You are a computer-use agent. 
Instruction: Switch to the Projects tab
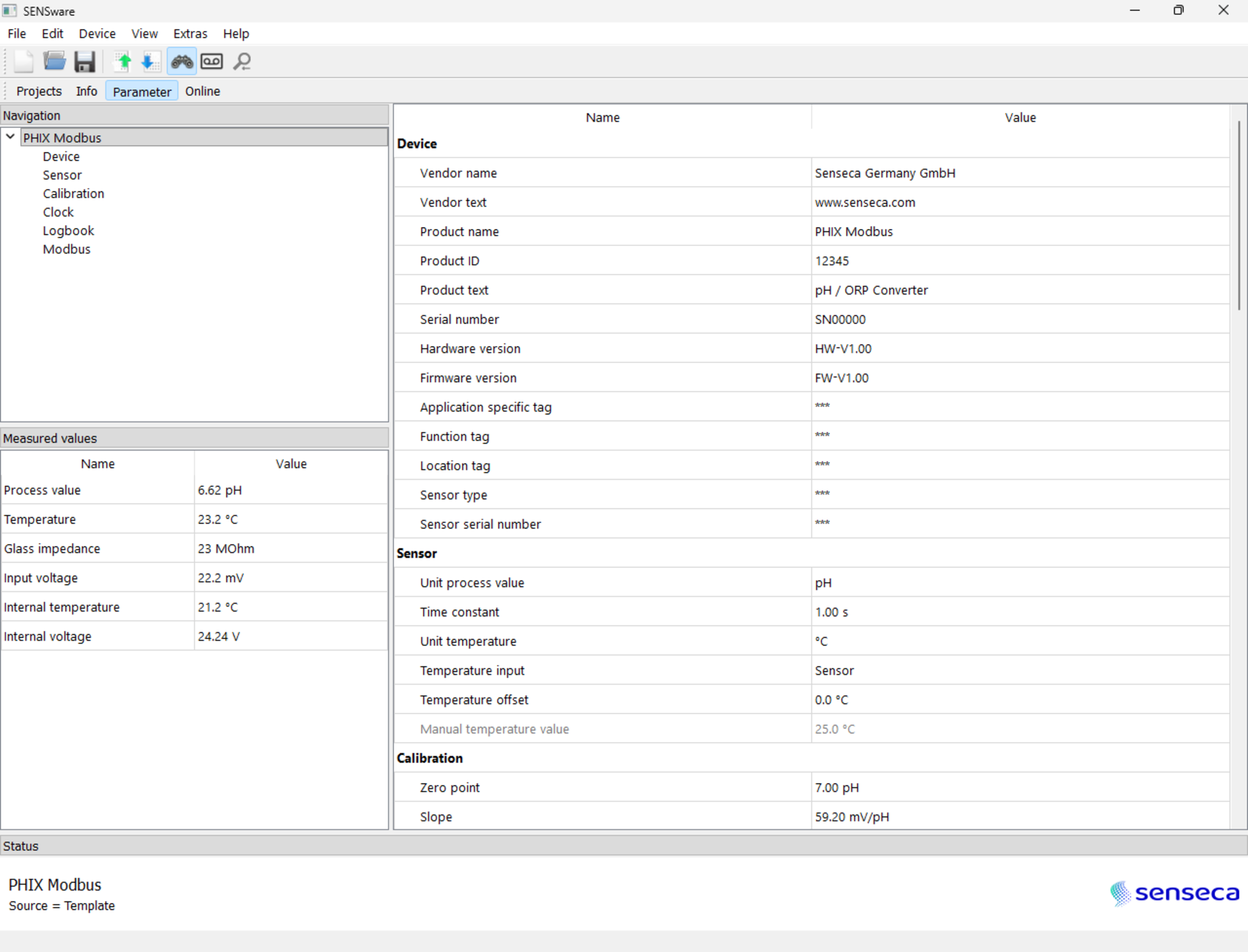[39, 91]
